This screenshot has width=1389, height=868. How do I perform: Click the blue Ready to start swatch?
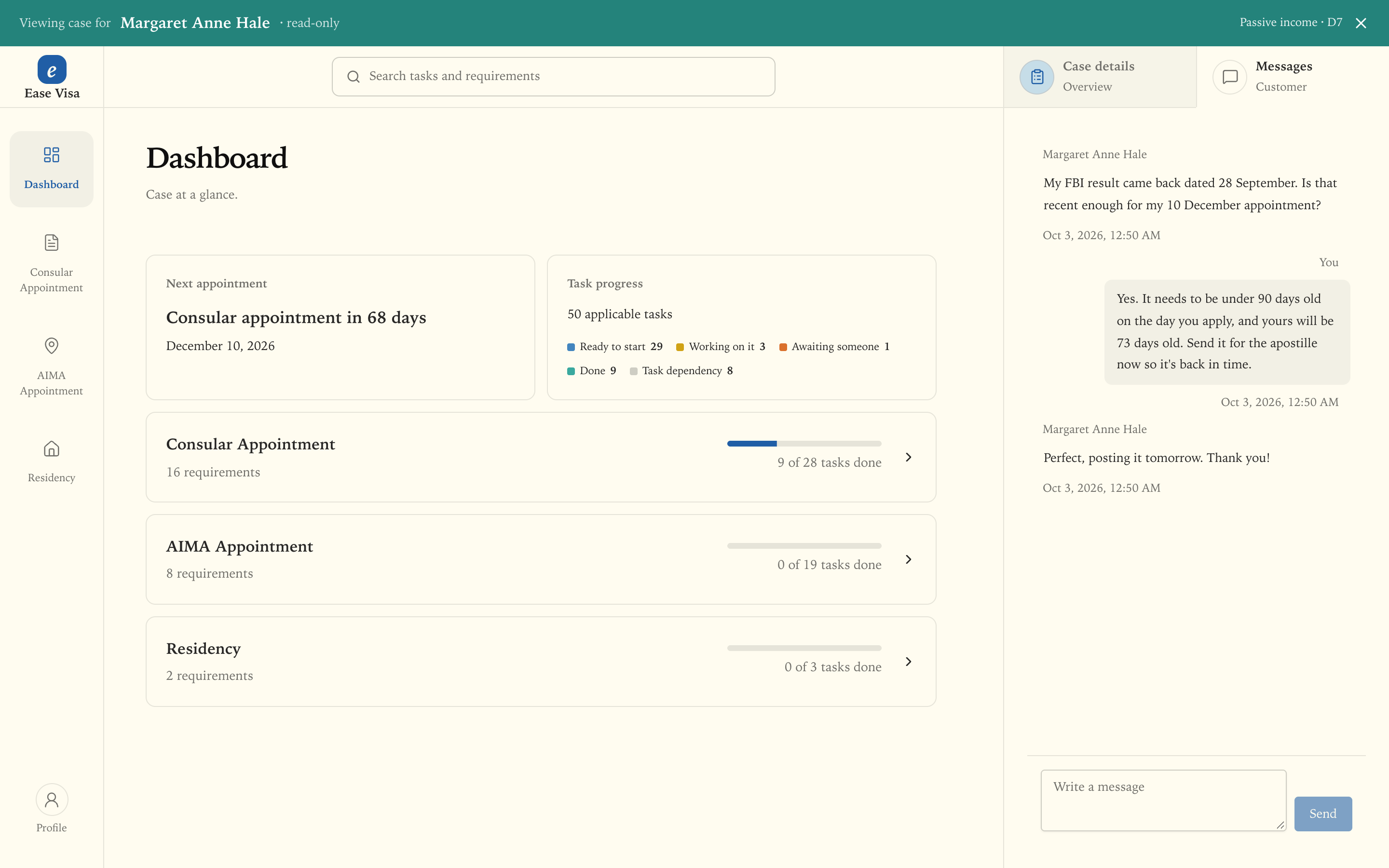pyautogui.click(x=571, y=347)
